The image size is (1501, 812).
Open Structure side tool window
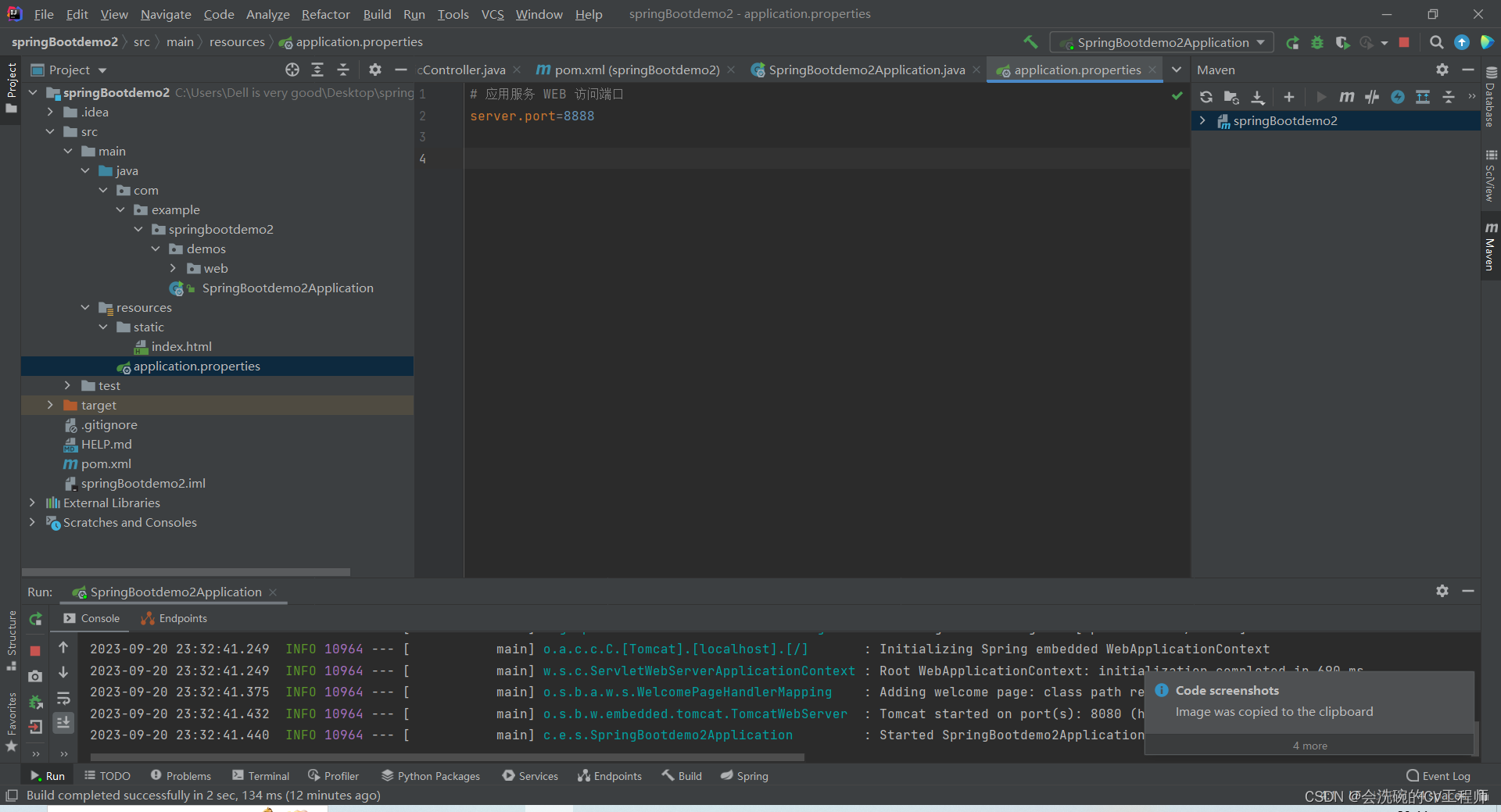(11, 641)
